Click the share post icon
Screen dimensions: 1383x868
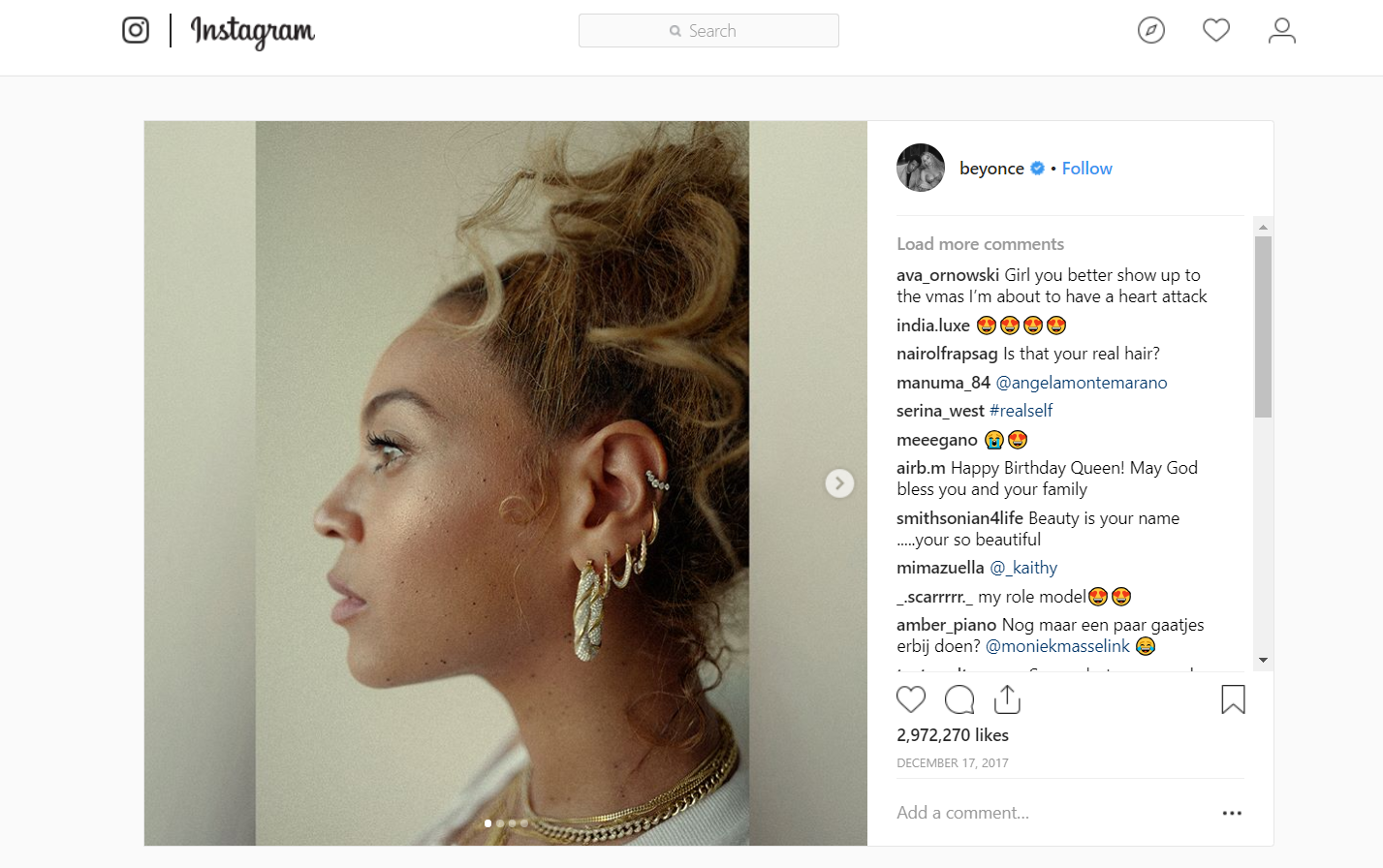coord(1008,698)
